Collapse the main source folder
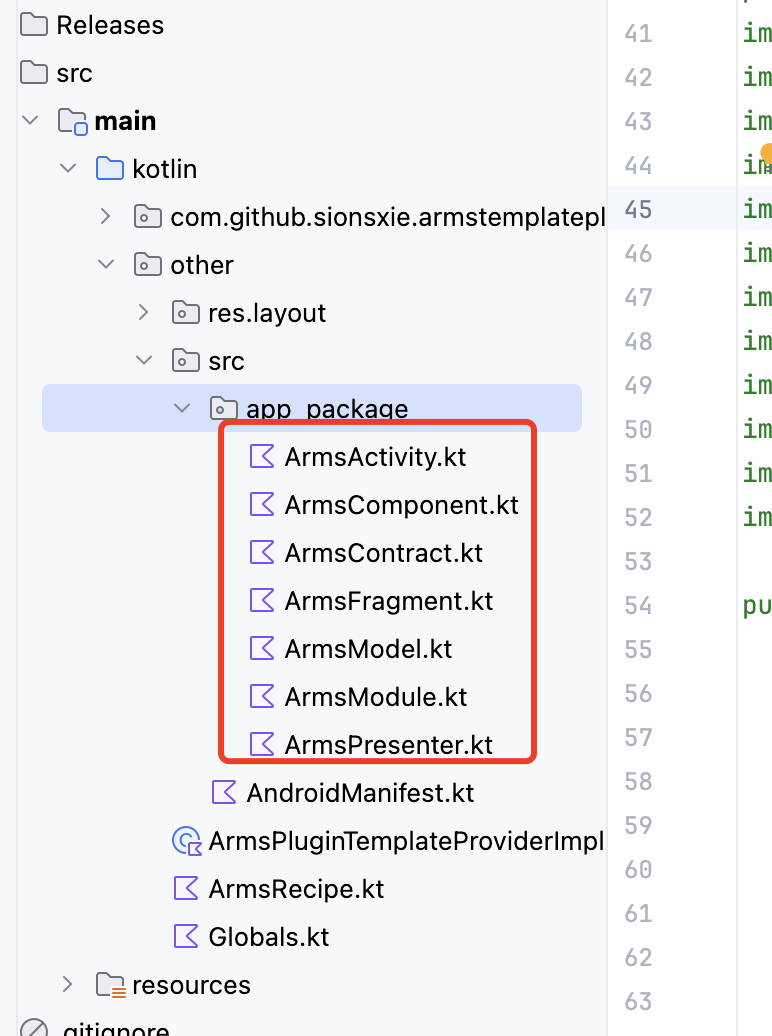Viewport: 772px width, 1036px height. point(31,121)
